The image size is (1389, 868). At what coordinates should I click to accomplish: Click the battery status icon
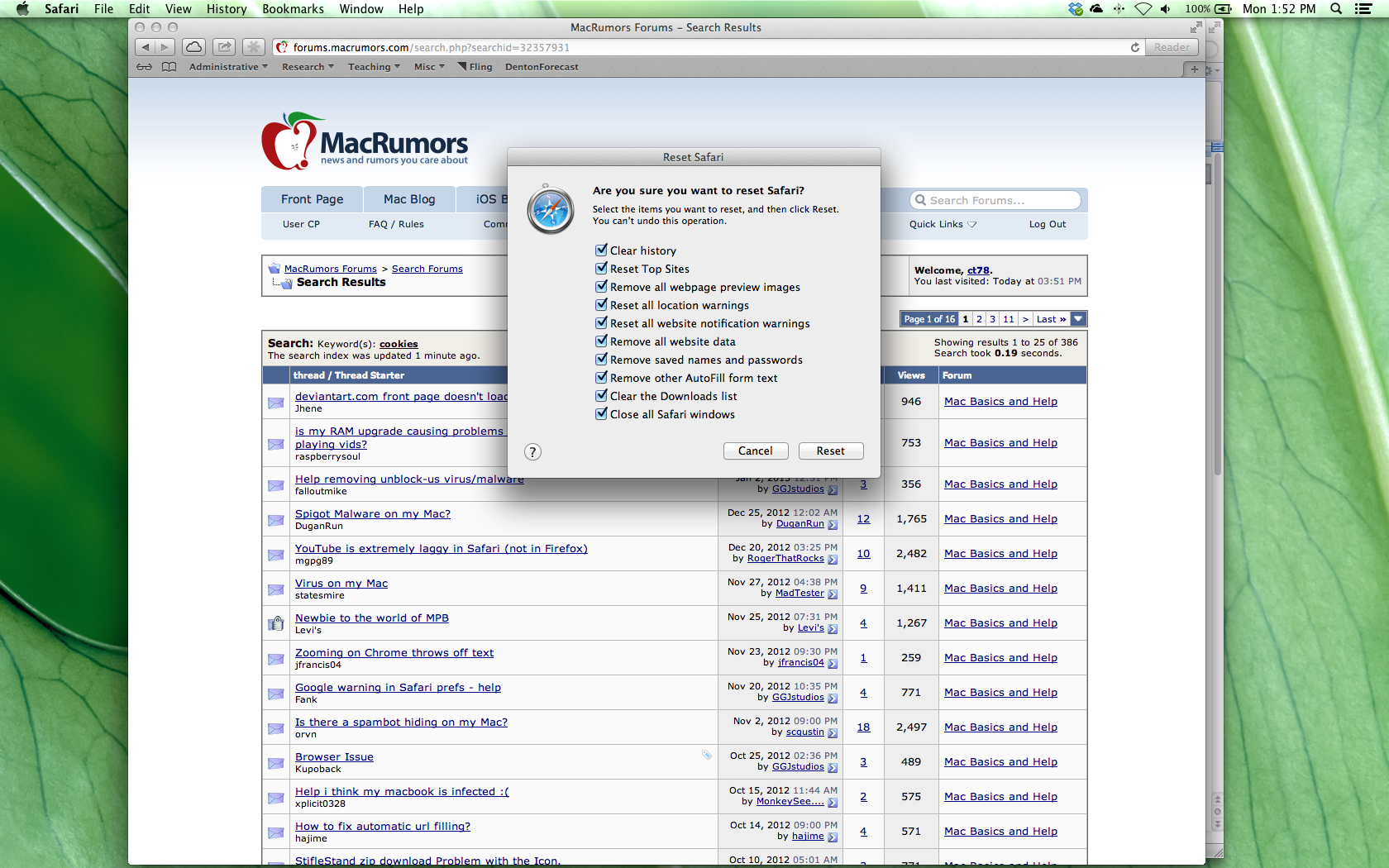coord(1223,9)
